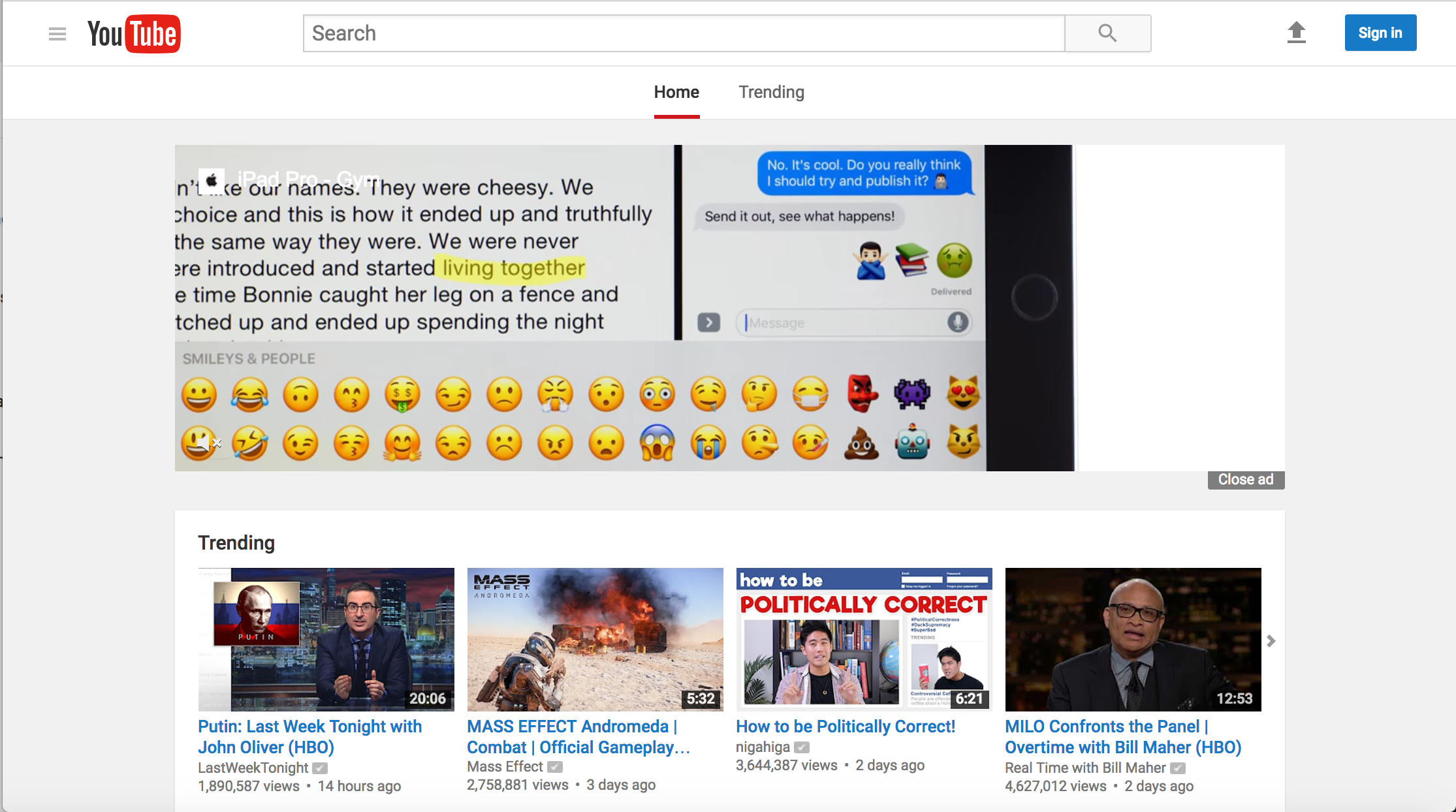Visit Real Time with Bill Maher channel
The height and width of the screenshot is (812, 1456).
(1085, 768)
